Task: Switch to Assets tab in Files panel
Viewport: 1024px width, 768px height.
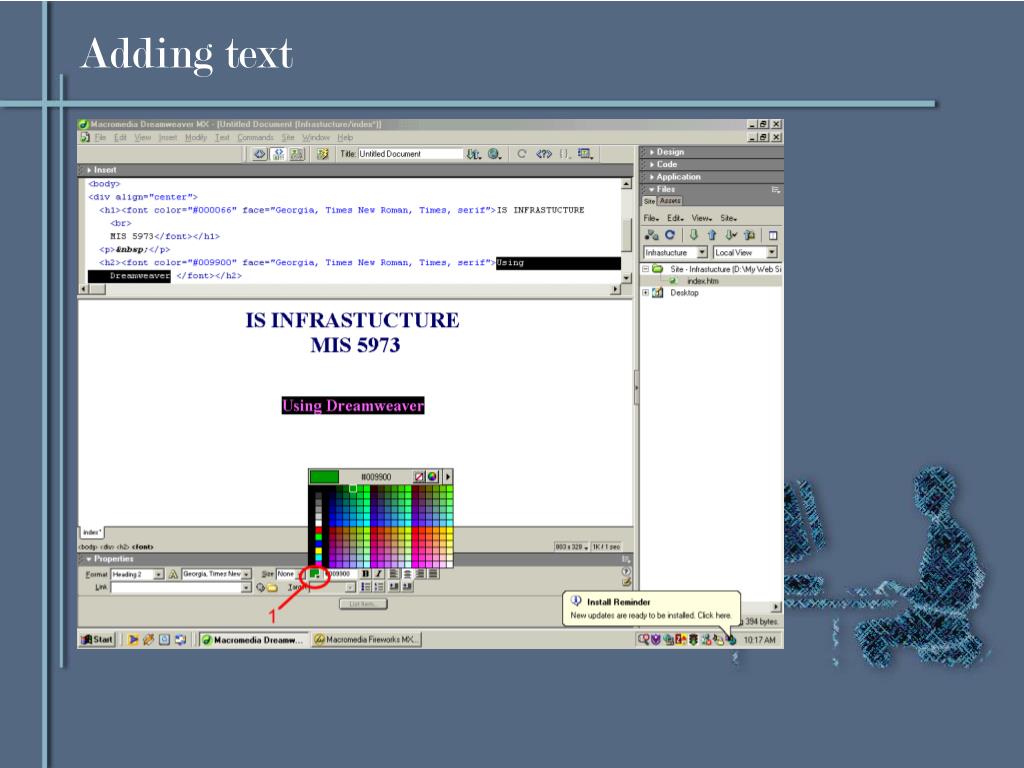Action: tap(670, 201)
